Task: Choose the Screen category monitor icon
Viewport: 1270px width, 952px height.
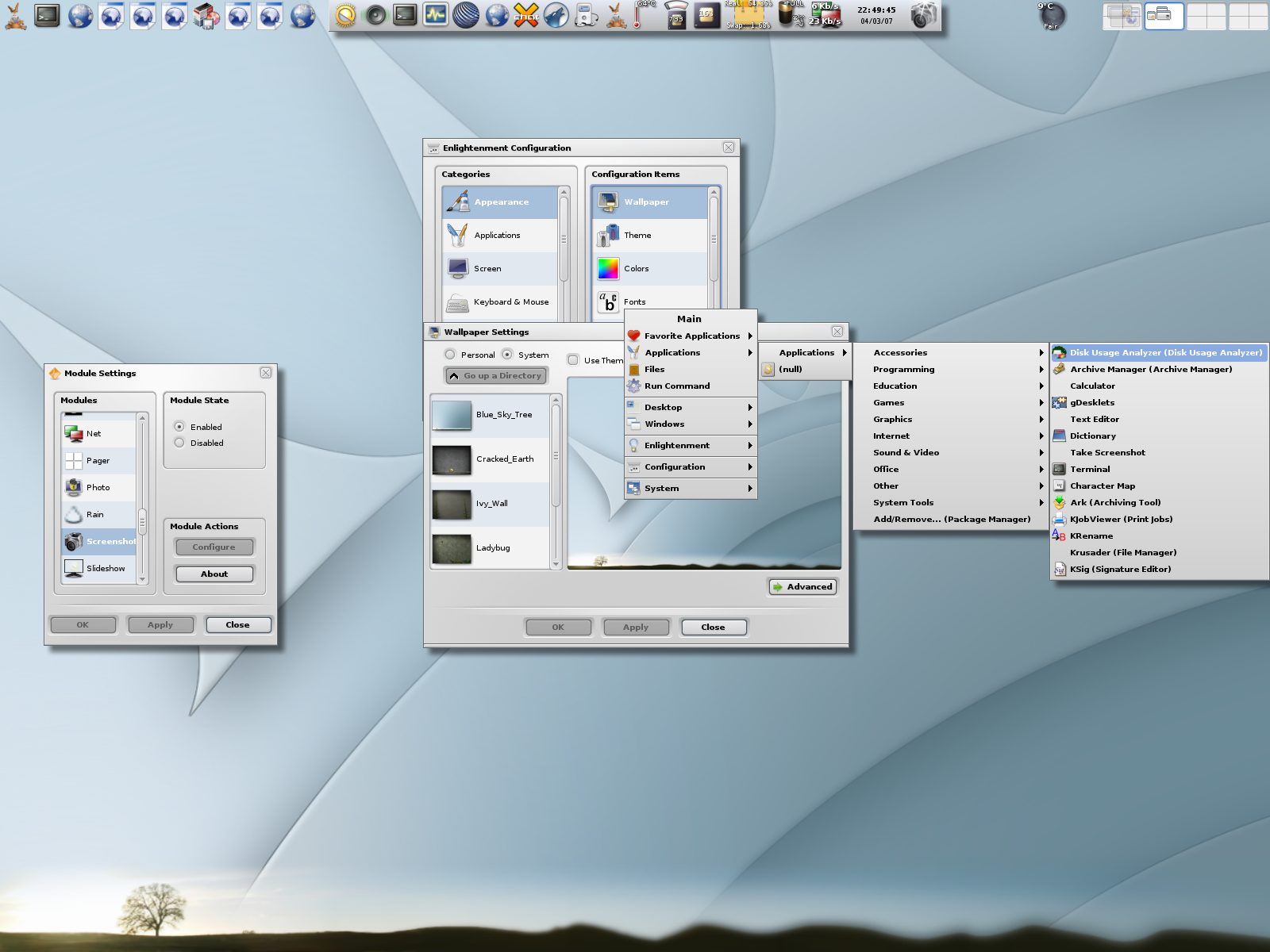Action: tap(458, 269)
